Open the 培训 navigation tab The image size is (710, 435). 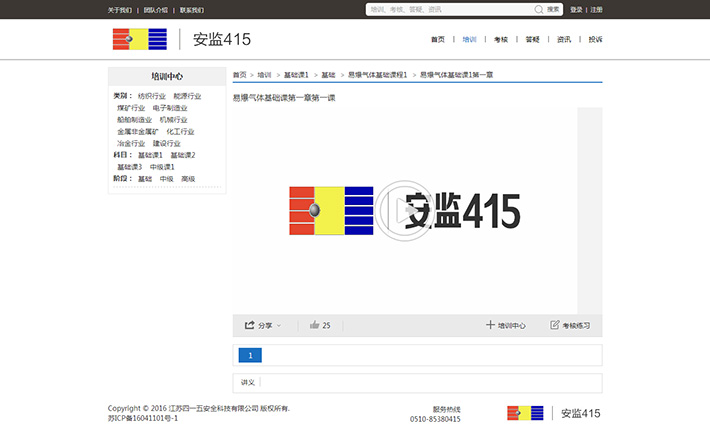(470, 39)
